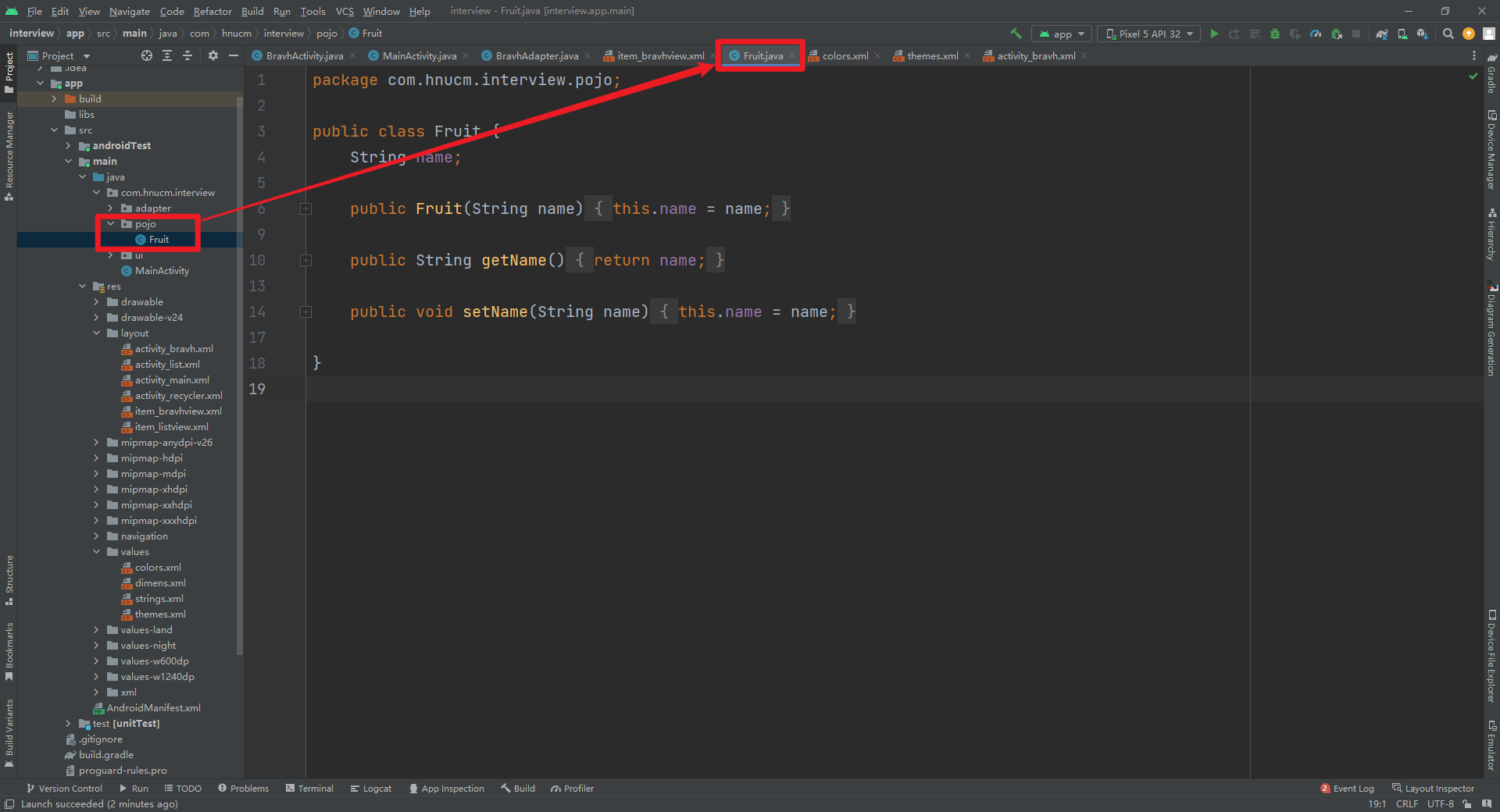Open editor tabs three-dot menu
The width and height of the screenshot is (1500, 812).
[x=1474, y=55]
